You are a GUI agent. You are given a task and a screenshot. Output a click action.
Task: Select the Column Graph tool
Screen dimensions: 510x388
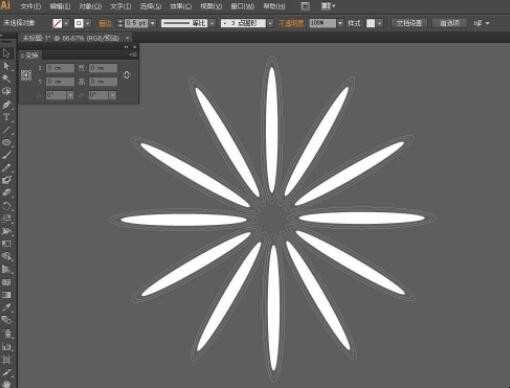point(6,347)
